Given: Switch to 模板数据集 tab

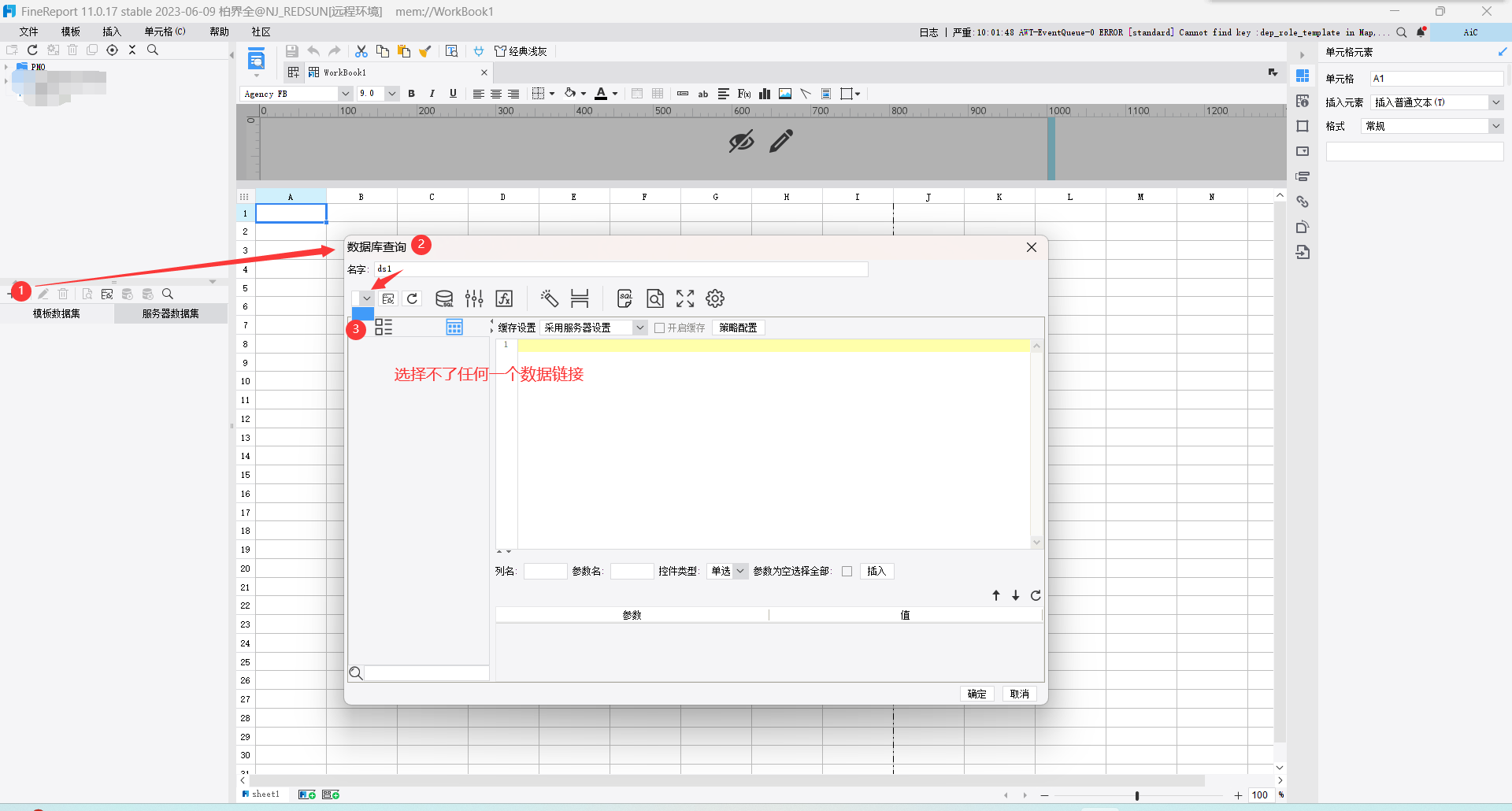Looking at the screenshot, I should tap(57, 313).
